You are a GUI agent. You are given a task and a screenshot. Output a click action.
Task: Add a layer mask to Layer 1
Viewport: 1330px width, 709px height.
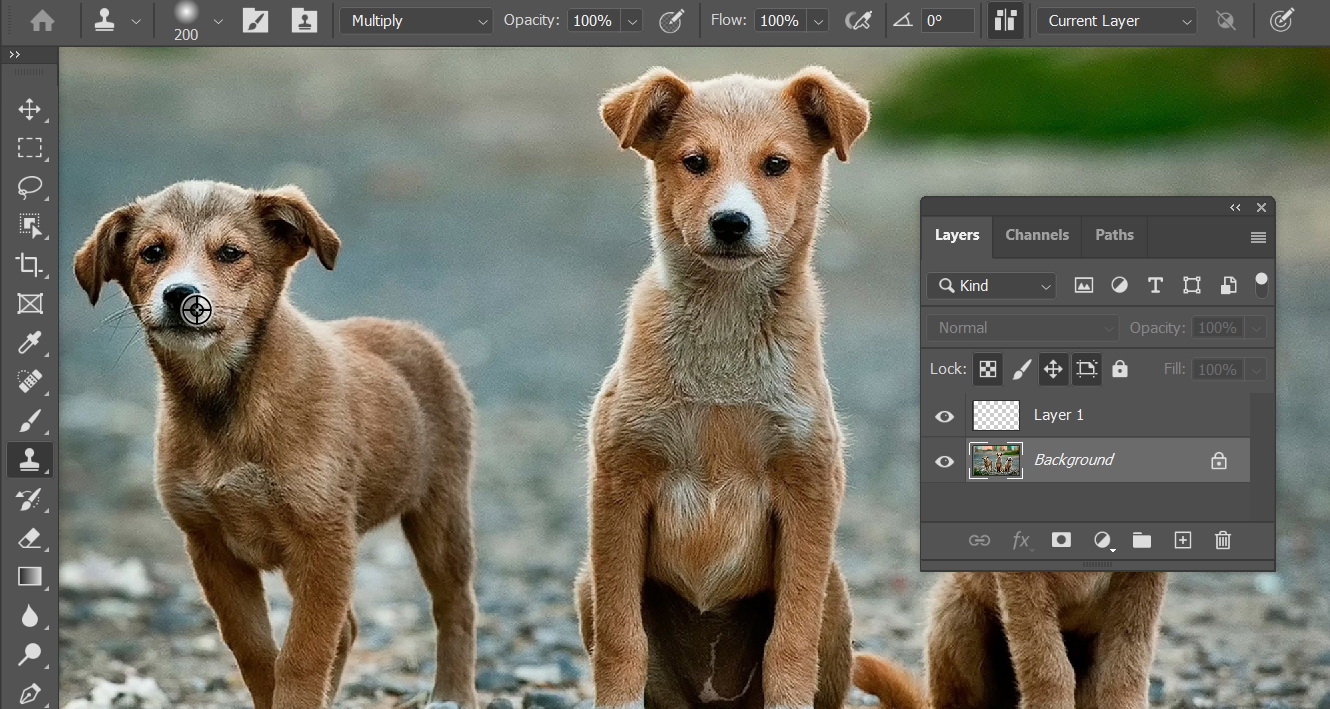pyautogui.click(x=1061, y=540)
